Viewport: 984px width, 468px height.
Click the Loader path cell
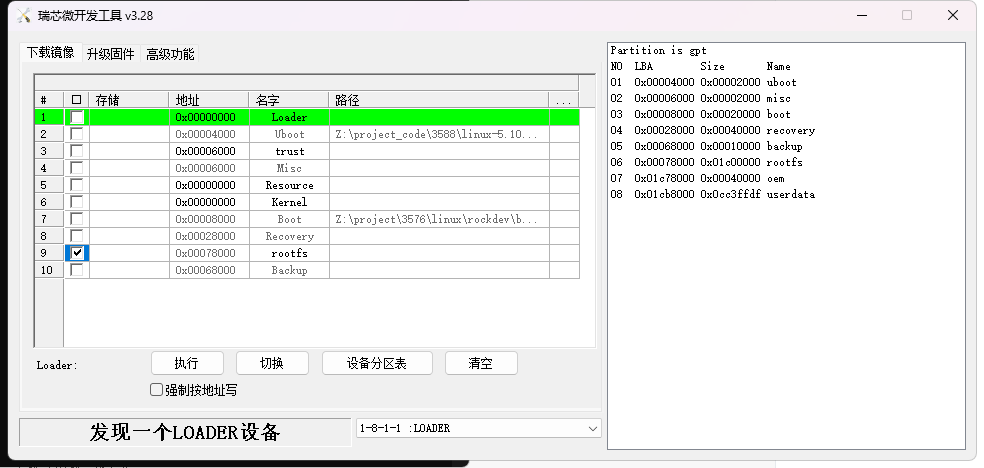pos(439,117)
